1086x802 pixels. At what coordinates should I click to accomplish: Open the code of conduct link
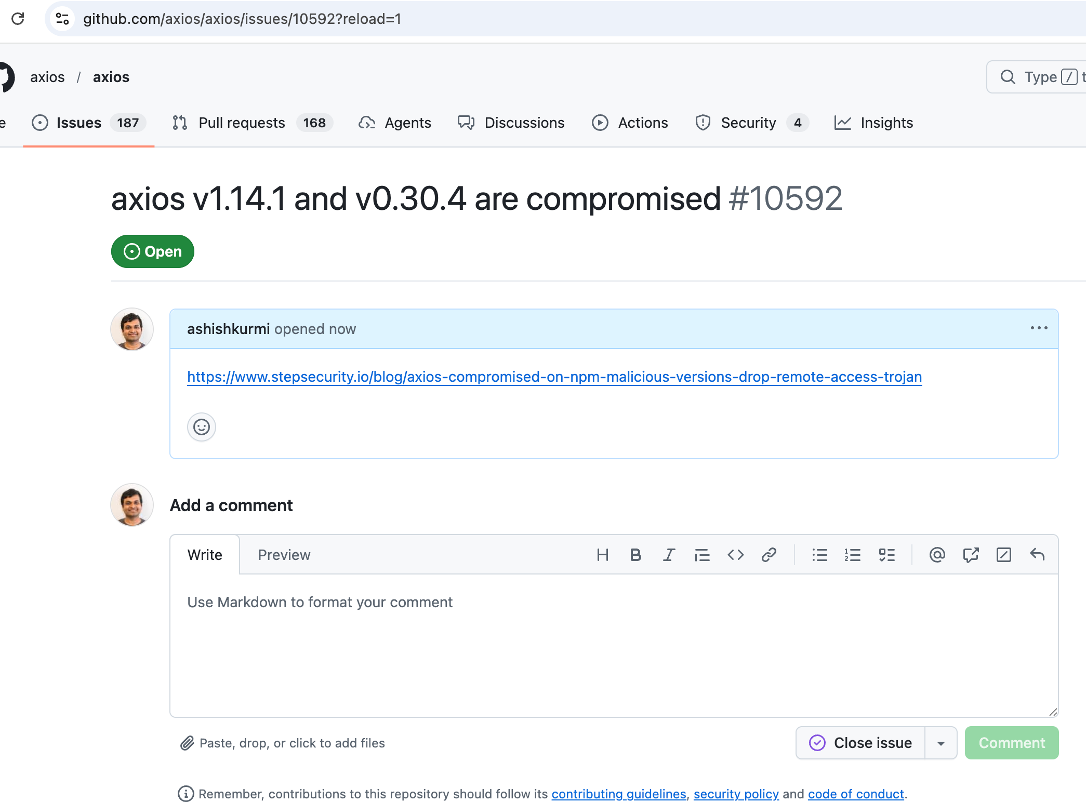point(856,794)
